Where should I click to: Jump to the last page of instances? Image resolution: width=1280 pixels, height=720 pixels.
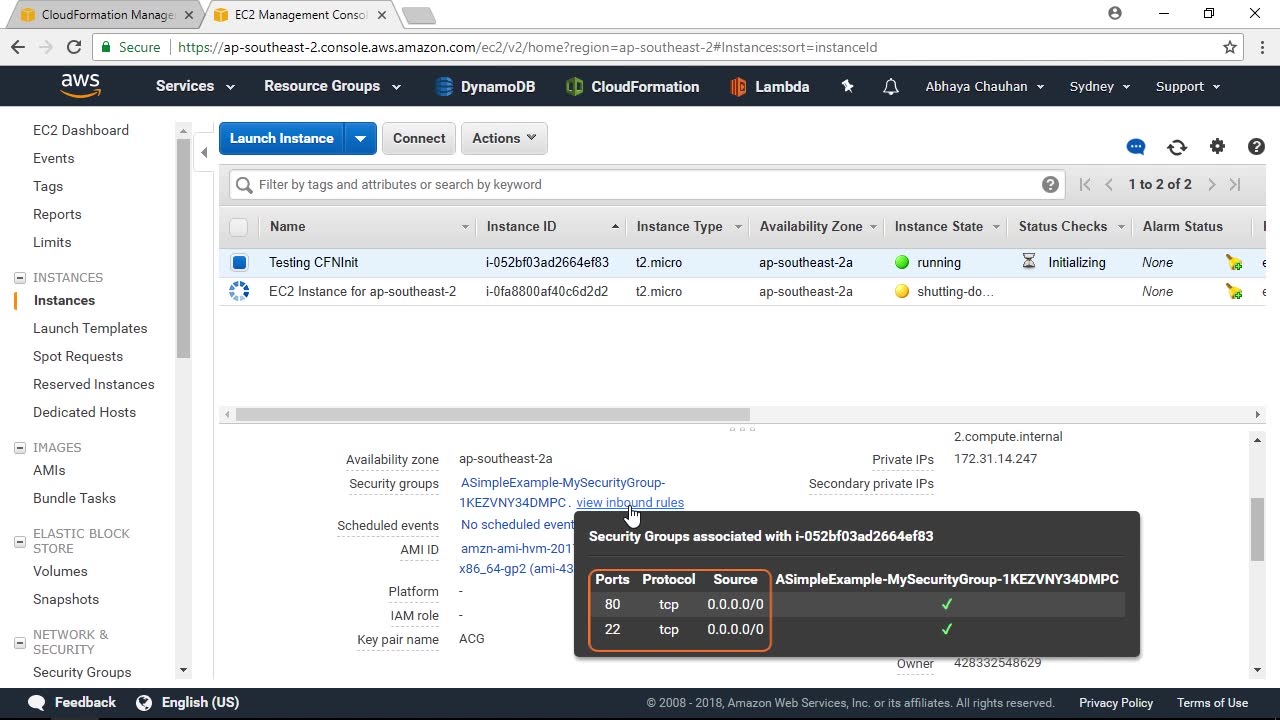point(1235,184)
